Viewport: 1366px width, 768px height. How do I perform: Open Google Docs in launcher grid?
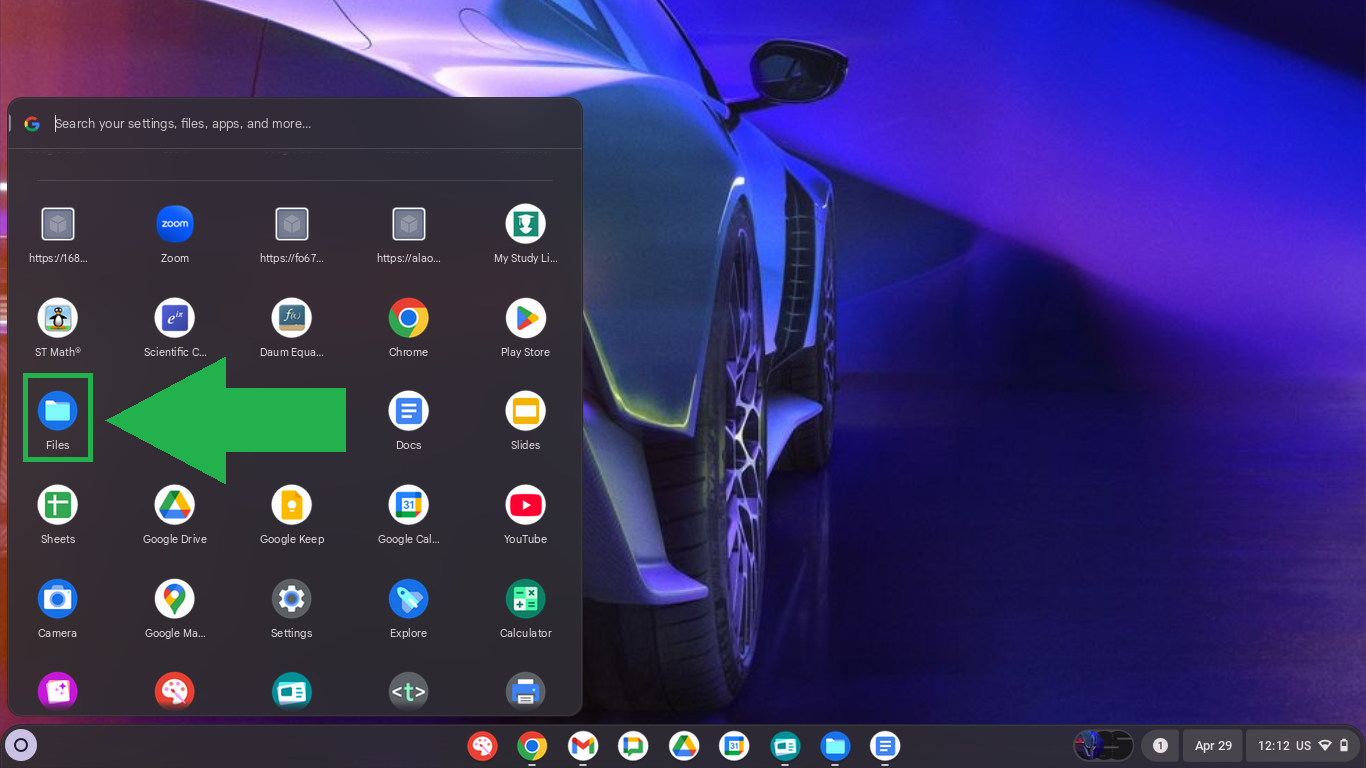click(408, 412)
